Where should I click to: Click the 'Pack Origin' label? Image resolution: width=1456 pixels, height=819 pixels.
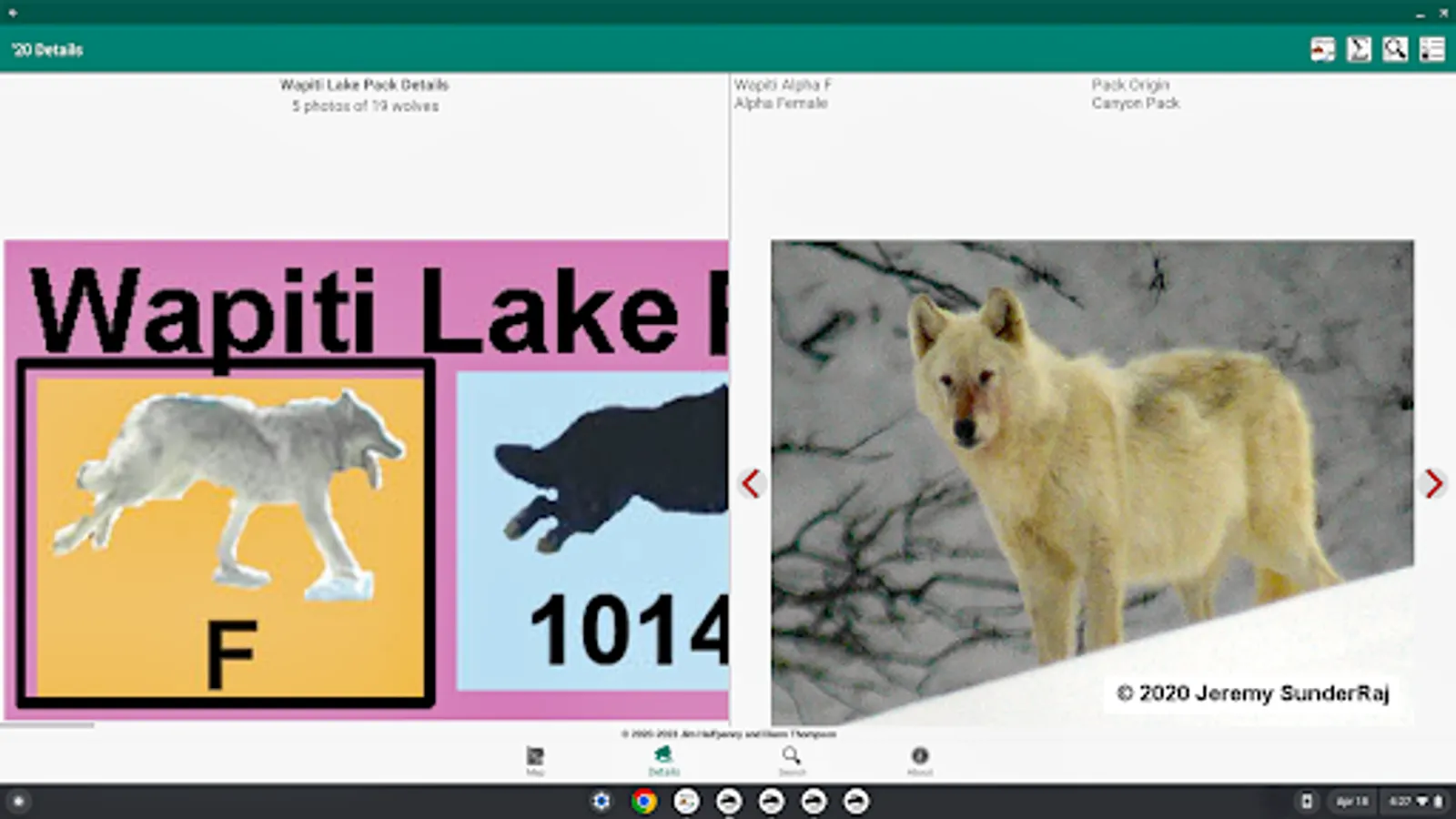[1130, 85]
